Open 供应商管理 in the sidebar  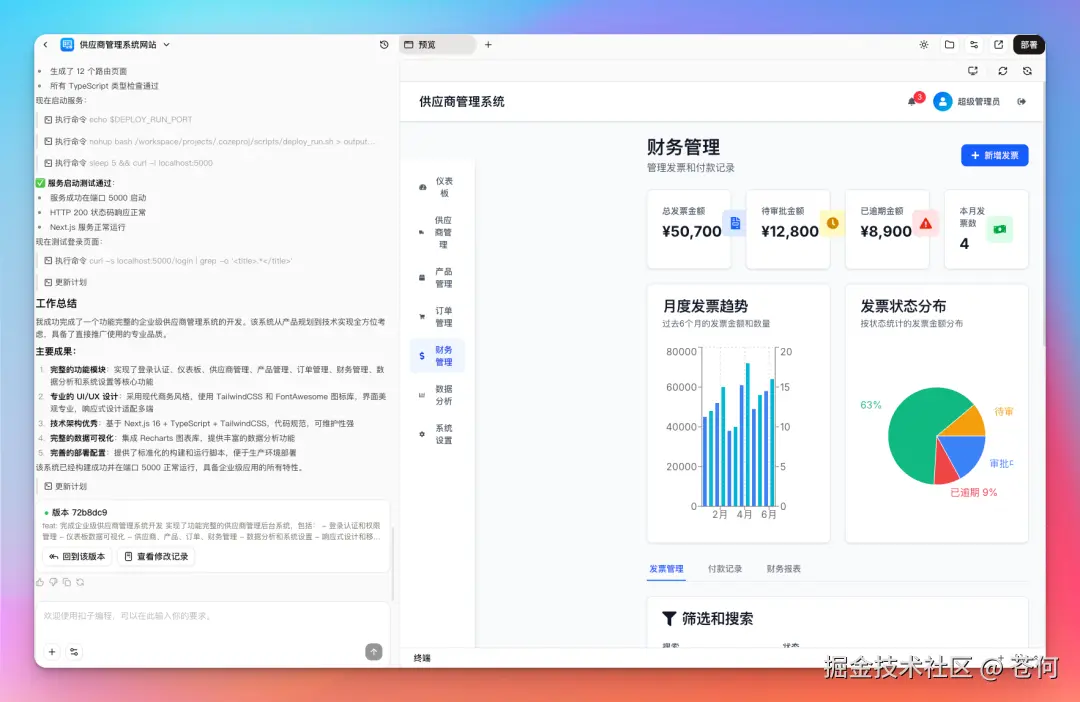click(437, 232)
